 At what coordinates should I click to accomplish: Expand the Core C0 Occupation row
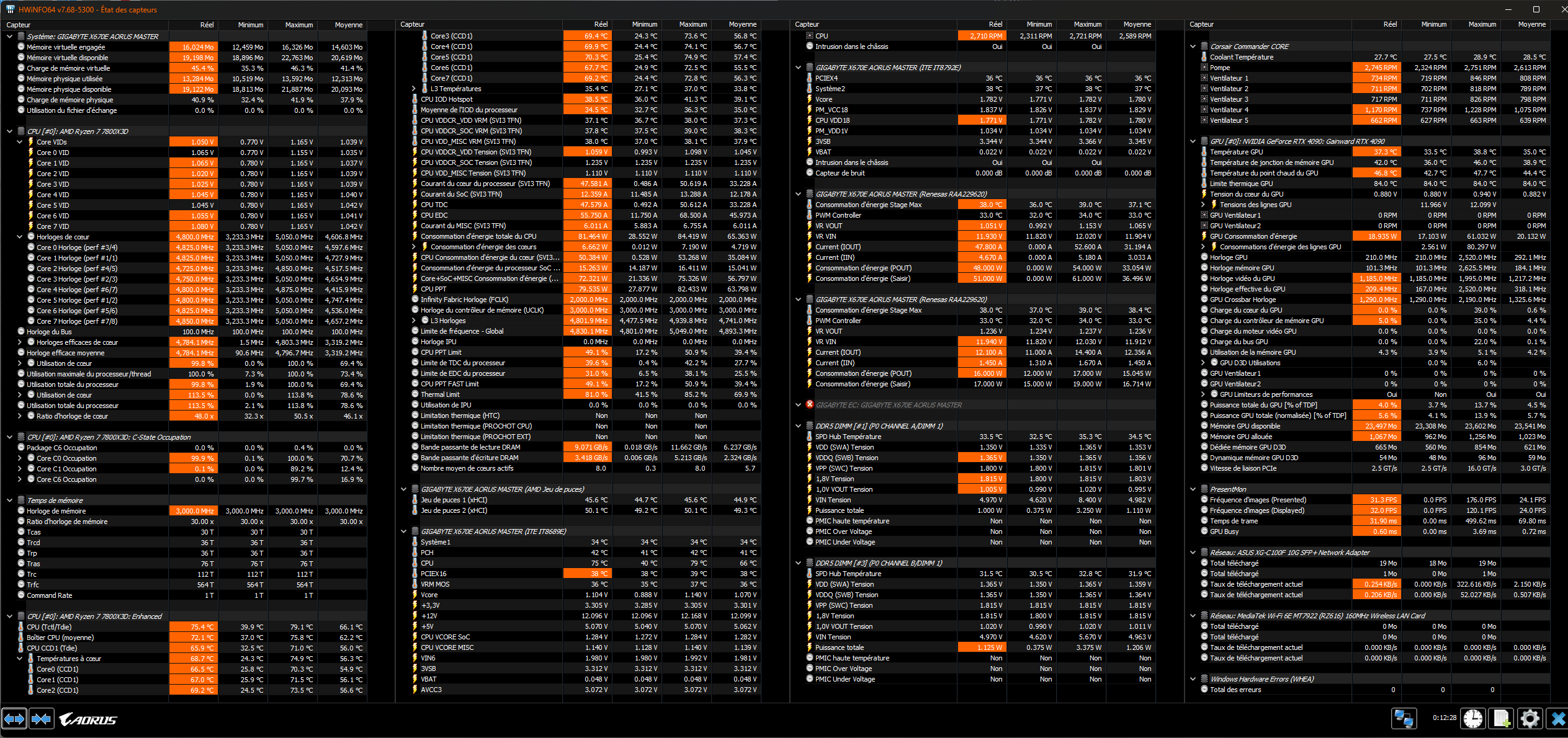(x=19, y=458)
